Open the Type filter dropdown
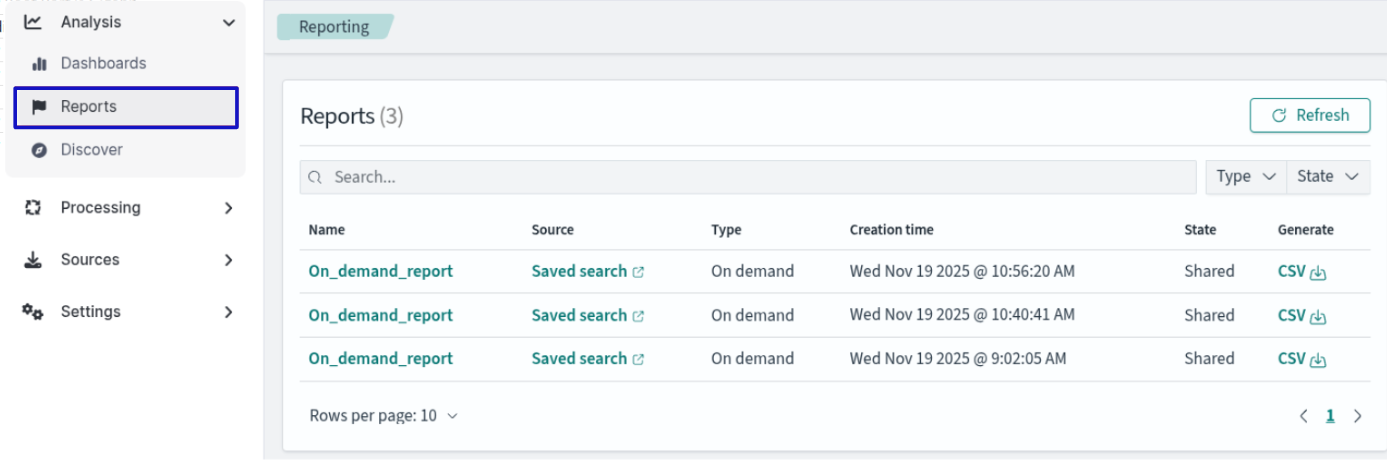 coord(1245,177)
